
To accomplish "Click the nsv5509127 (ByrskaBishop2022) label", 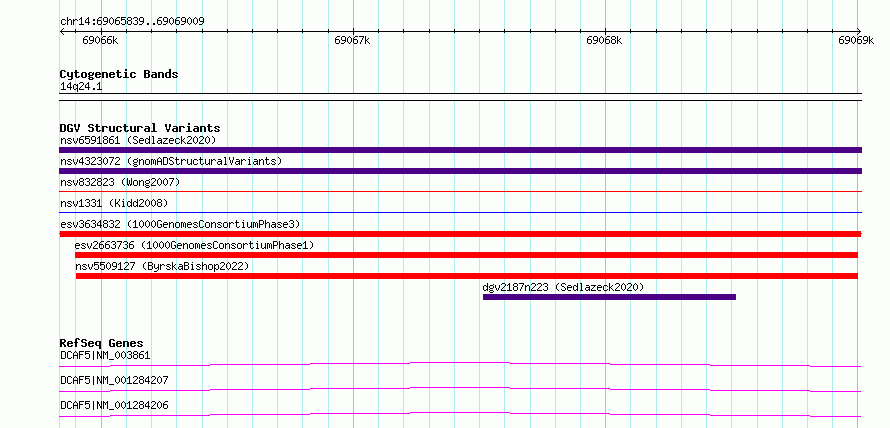I will tap(162, 266).
